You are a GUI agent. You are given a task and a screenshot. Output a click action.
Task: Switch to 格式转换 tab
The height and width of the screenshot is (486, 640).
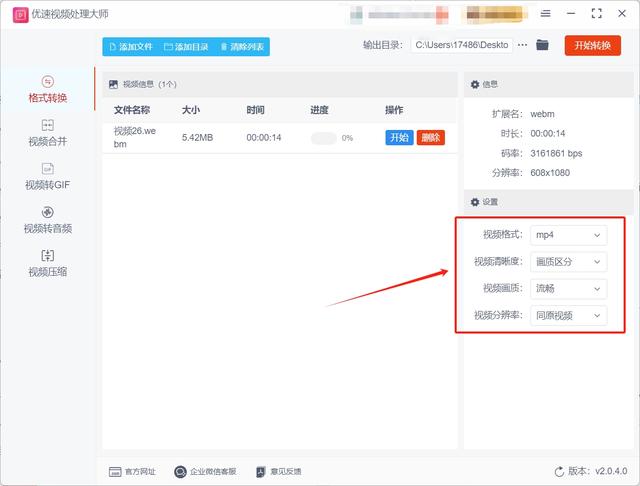pos(48,89)
